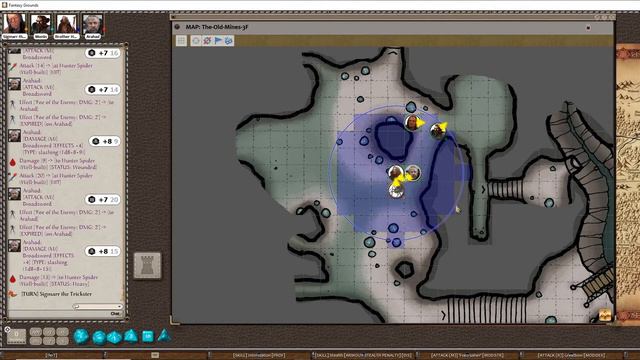The image size is (640, 360).
Task: Click the ATTACK (R) hotkey slot
Action: click(x=571, y=356)
